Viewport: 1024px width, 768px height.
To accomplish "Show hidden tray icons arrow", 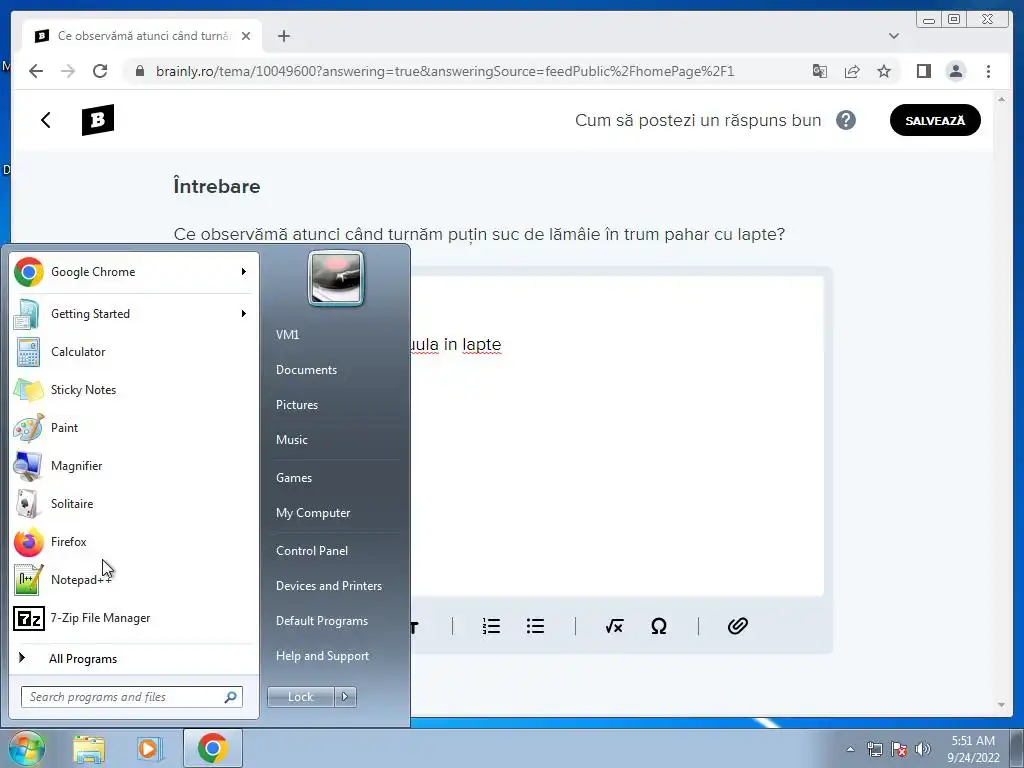I will 850,749.
